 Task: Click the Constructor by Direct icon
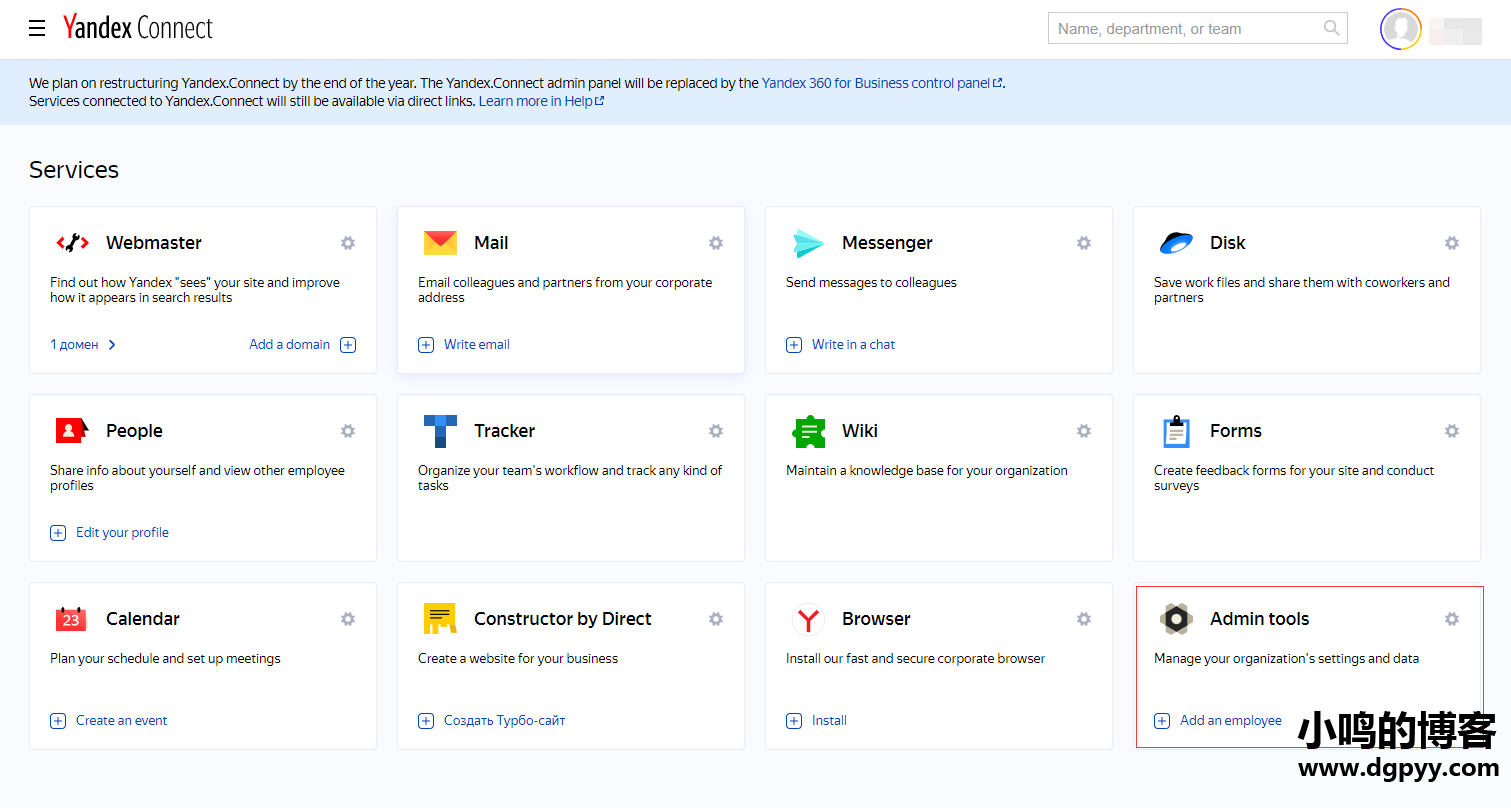[x=440, y=619]
